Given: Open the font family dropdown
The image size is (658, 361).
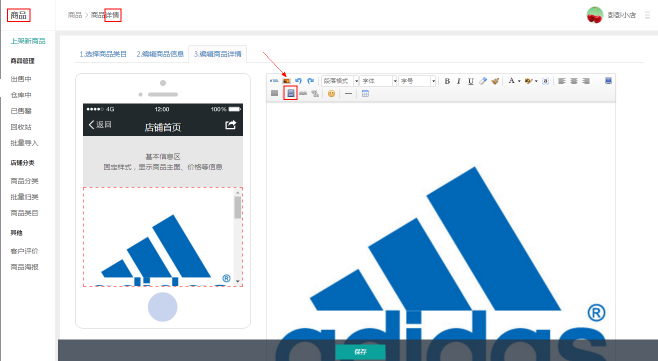Looking at the screenshot, I should (379, 81).
